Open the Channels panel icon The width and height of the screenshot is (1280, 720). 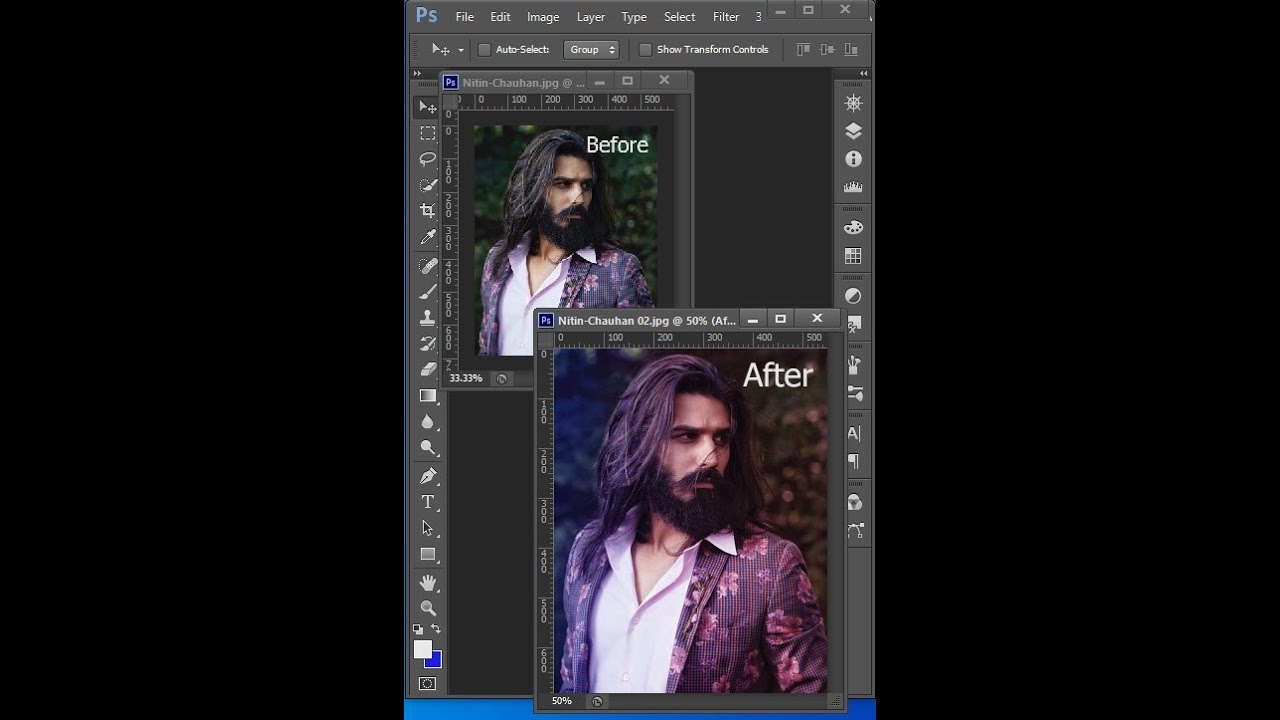(x=853, y=502)
